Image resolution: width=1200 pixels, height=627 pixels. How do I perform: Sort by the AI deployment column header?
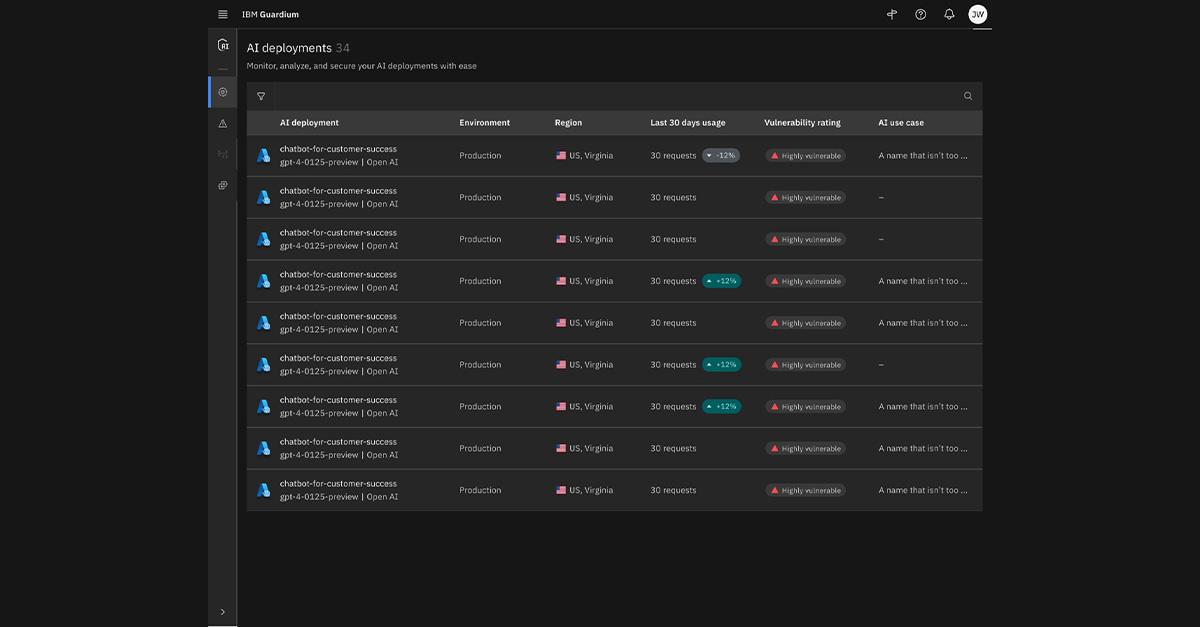pos(309,123)
